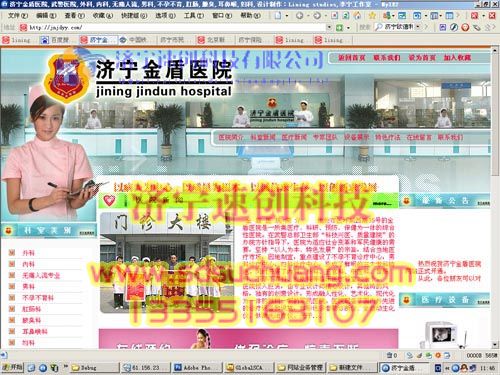
Task: Click the Home icon in browser toolbar
Action: [357, 15]
